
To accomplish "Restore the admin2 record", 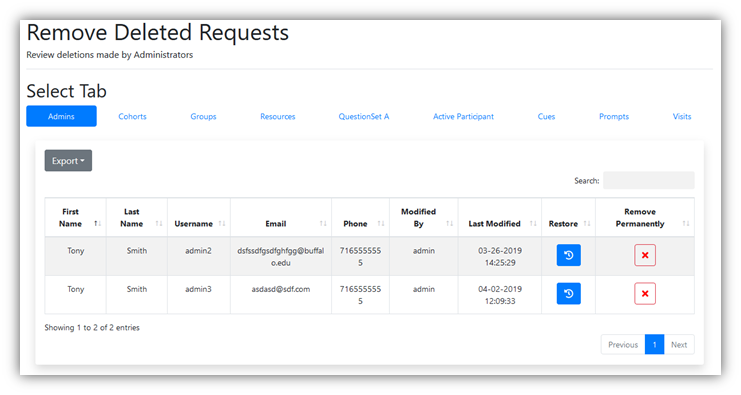I will (569, 255).
